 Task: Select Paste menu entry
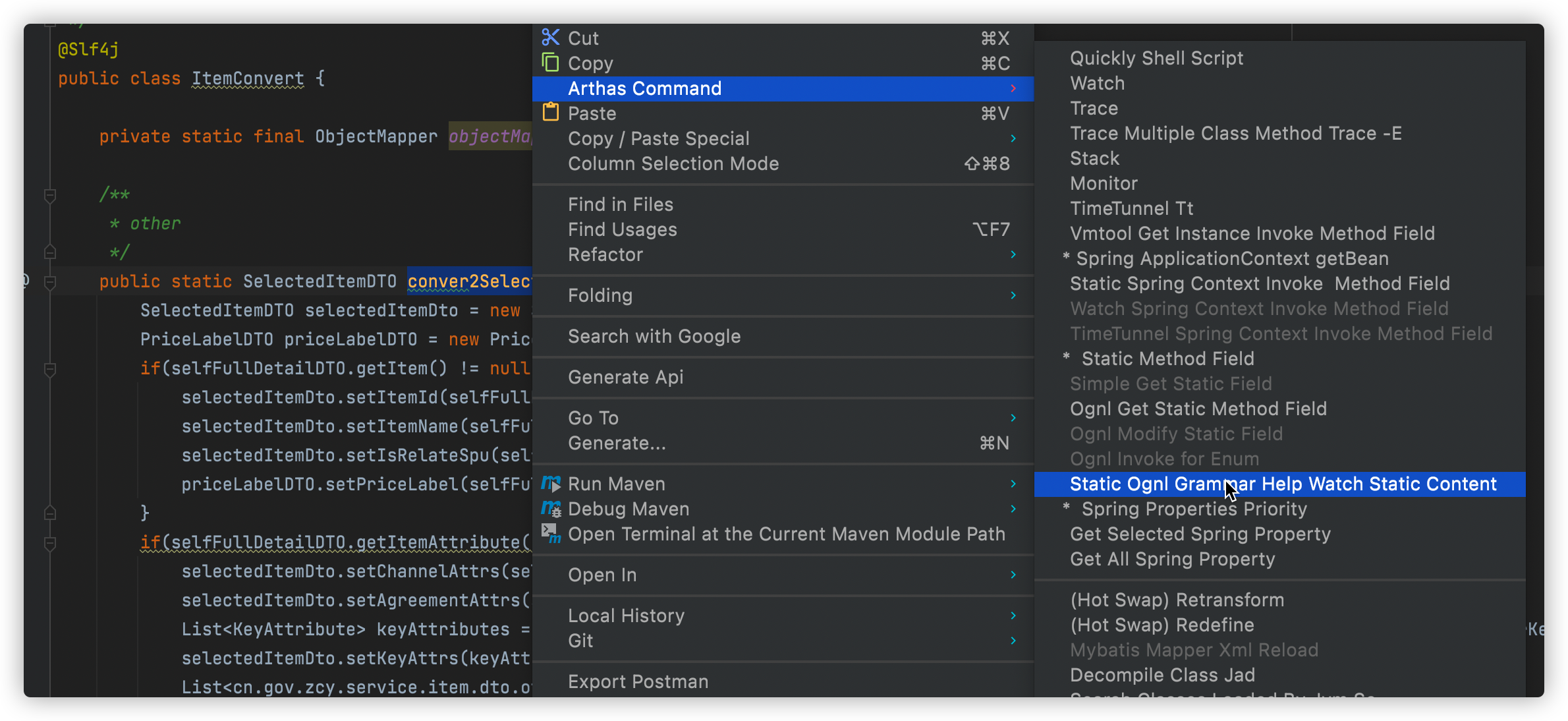pos(783,113)
